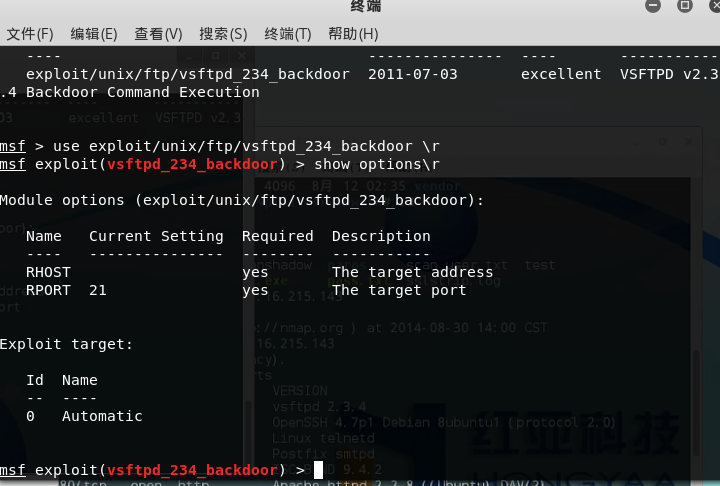Viewport: 720px width, 486px height.
Task: Click the 'Current Setting' column header
Action: (156, 236)
